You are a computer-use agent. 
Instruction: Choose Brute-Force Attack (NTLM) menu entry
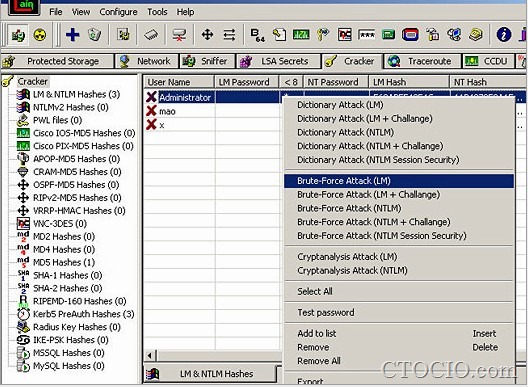[399, 208]
